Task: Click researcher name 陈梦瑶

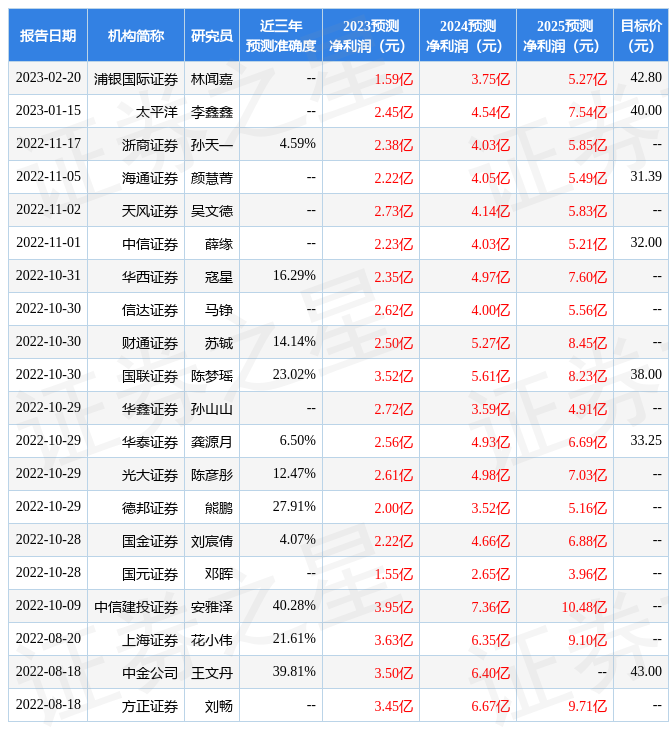Action: pyautogui.click(x=212, y=377)
